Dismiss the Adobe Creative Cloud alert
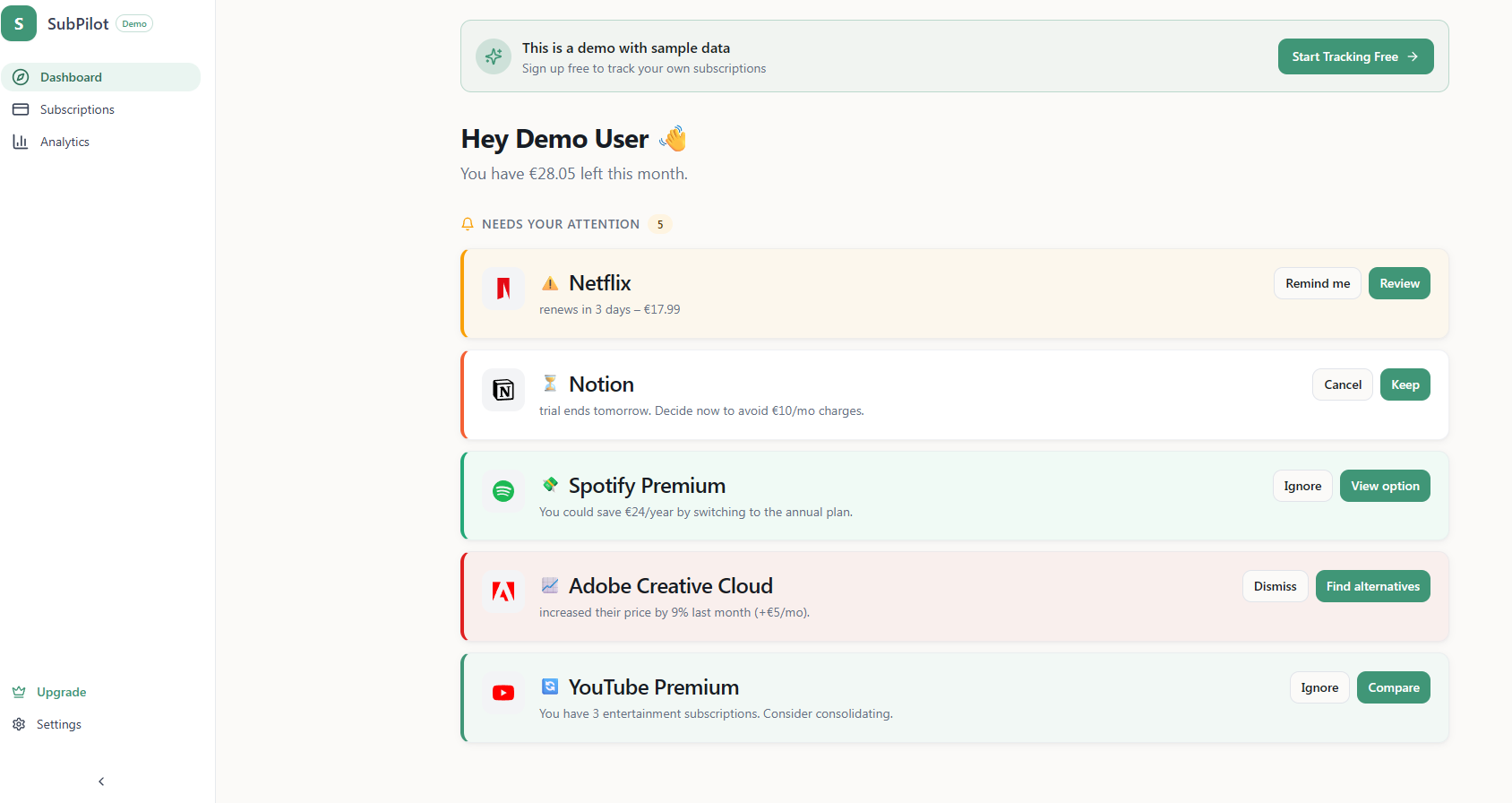The width and height of the screenshot is (1512, 803). 1276,586
